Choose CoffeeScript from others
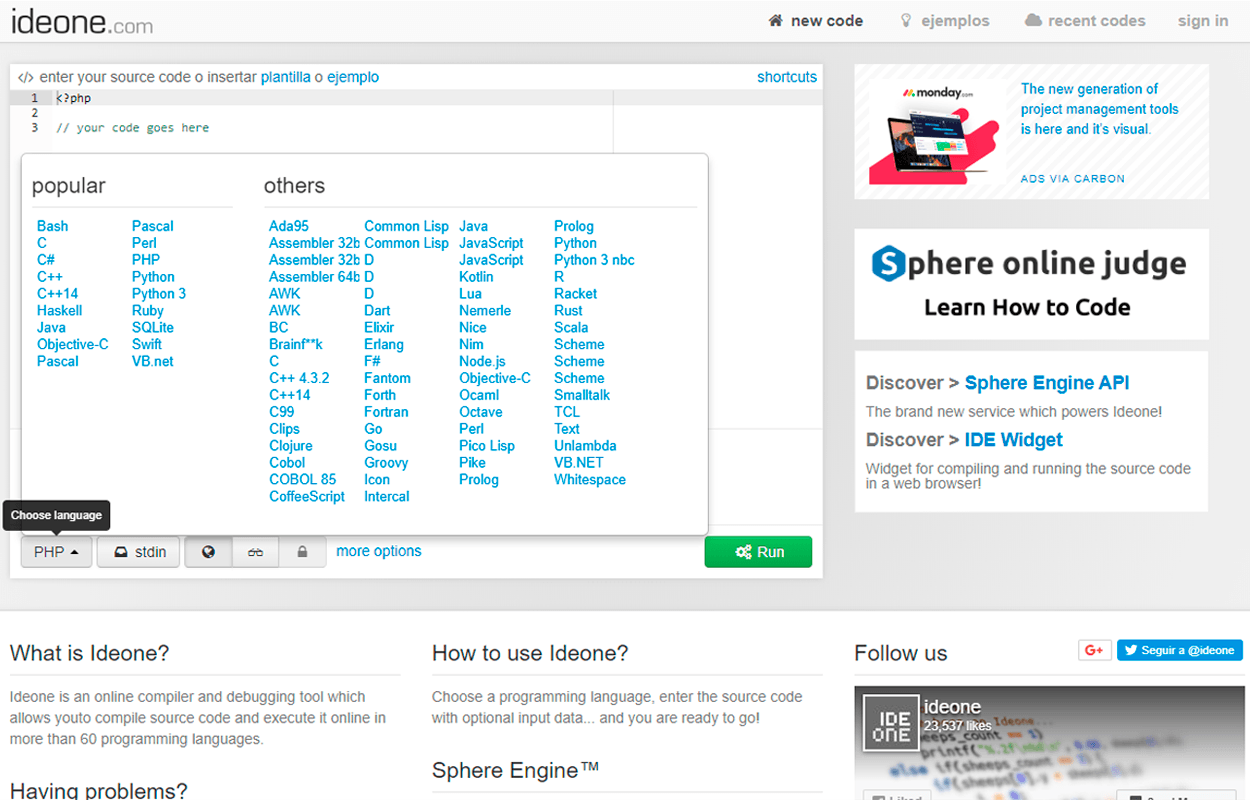The width and height of the screenshot is (1250, 800). [x=307, y=496]
